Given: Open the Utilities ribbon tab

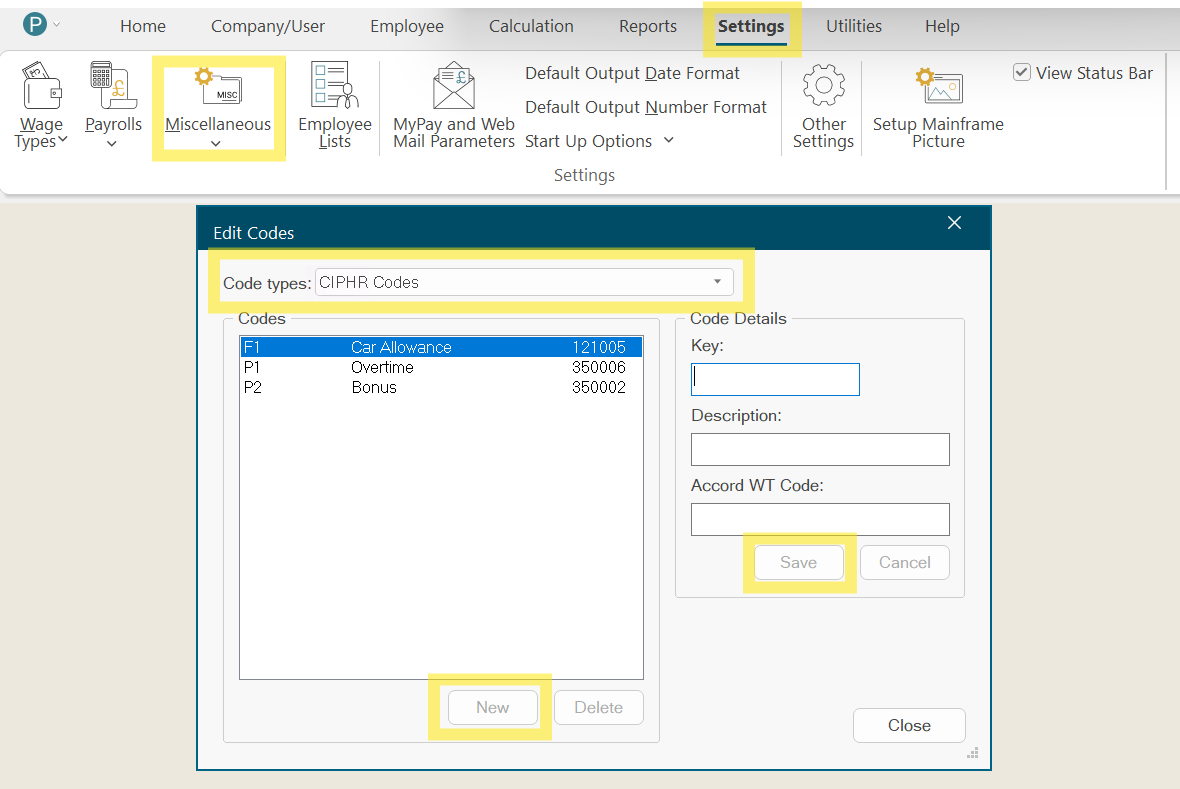Looking at the screenshot, I should click(x=854, y=26).
